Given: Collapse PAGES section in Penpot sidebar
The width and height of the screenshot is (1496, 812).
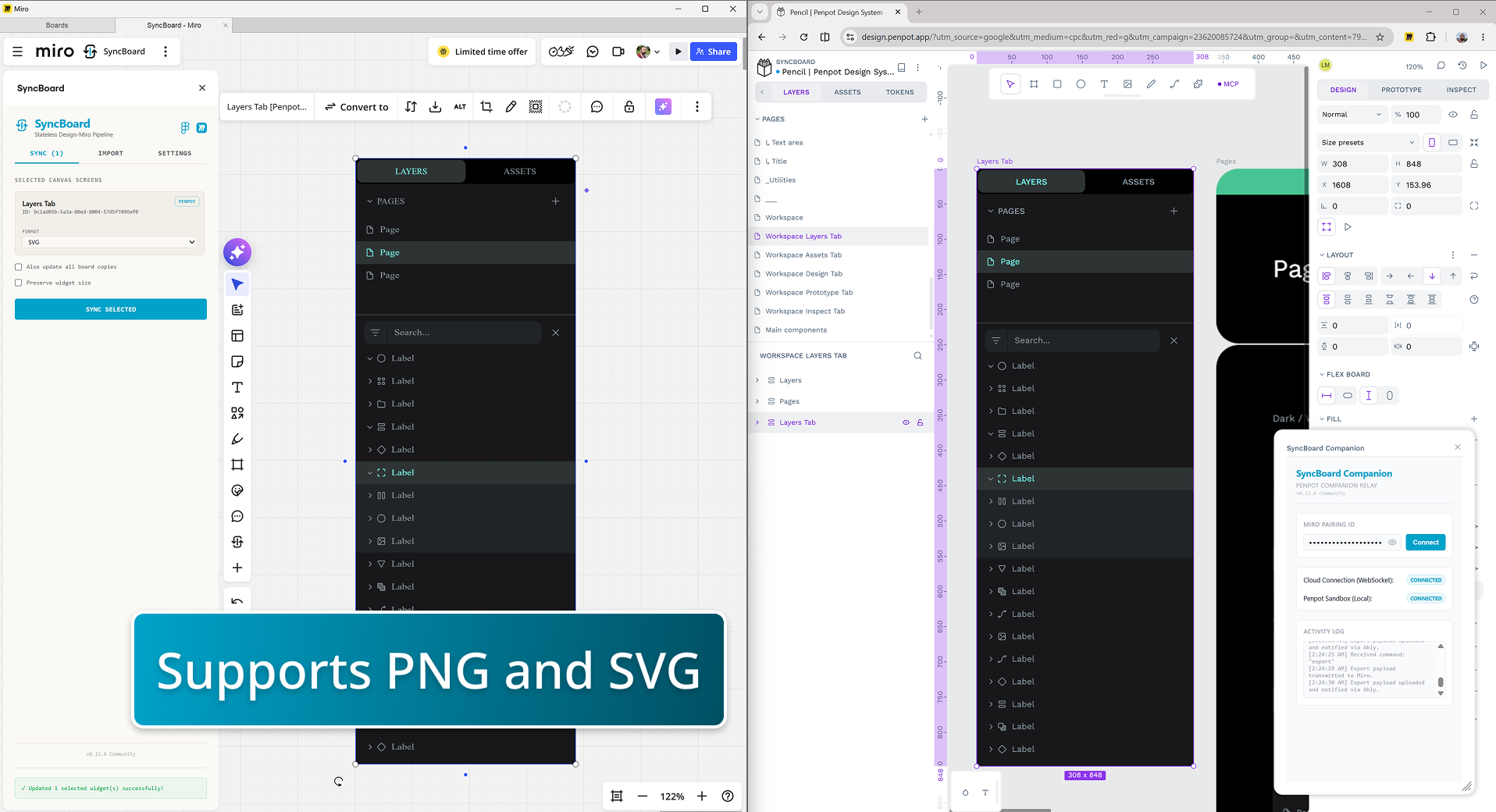Looking at the screenshot, I should [757, 119].
